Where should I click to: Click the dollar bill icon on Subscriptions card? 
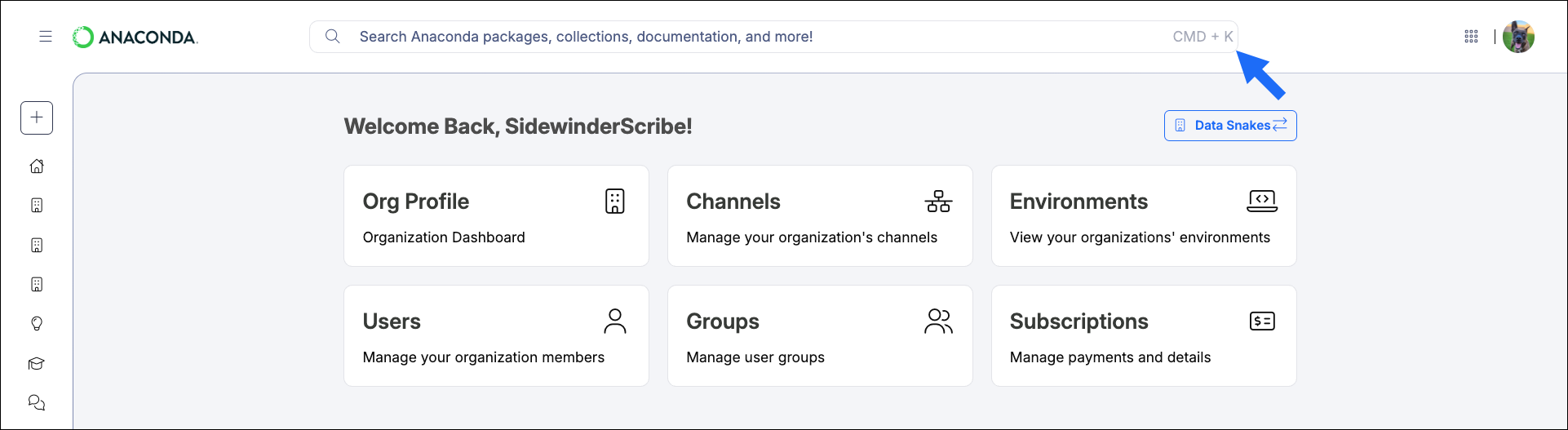pos(1262,321)
